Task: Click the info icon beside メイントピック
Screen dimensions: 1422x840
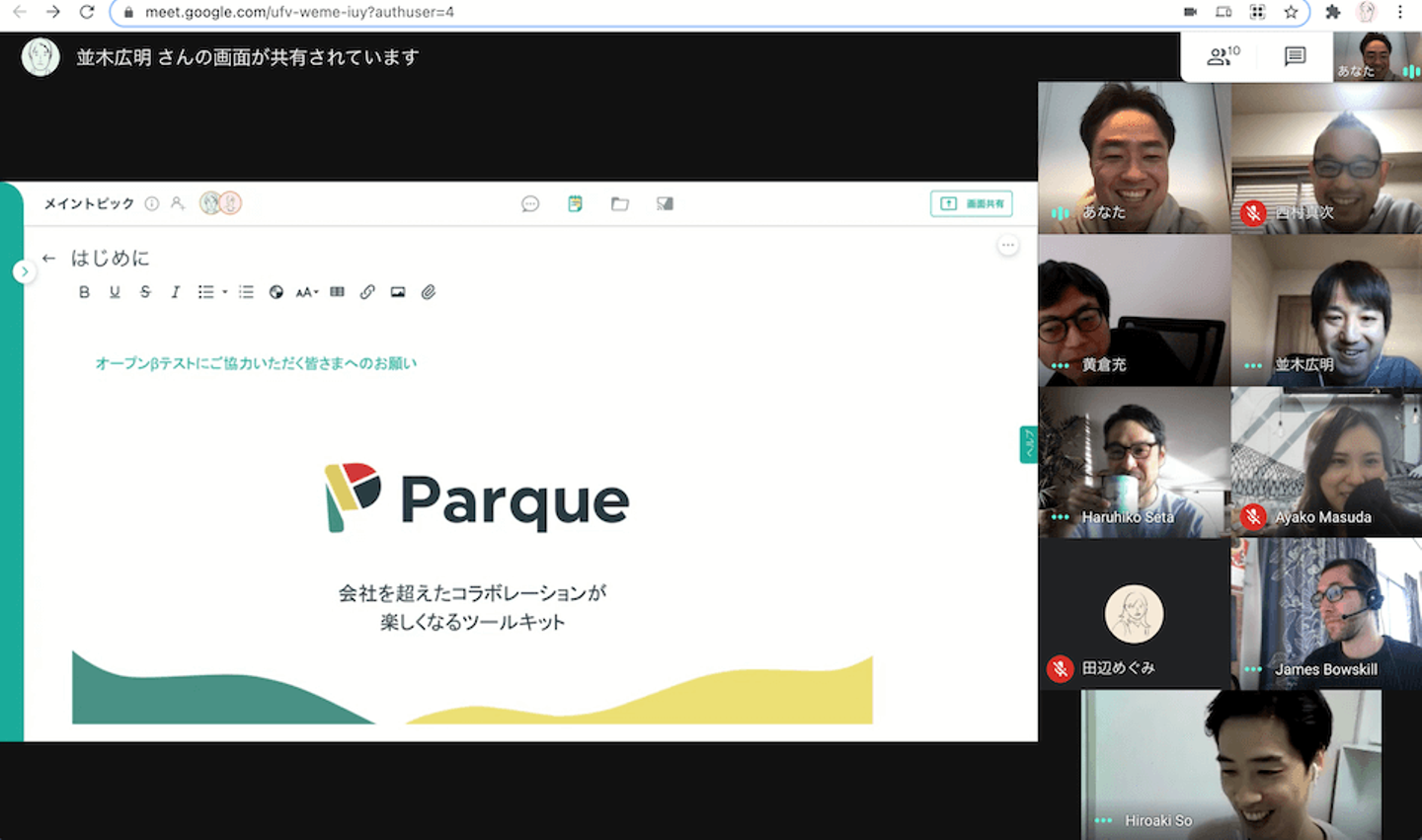Action: (x=152, y=203)
